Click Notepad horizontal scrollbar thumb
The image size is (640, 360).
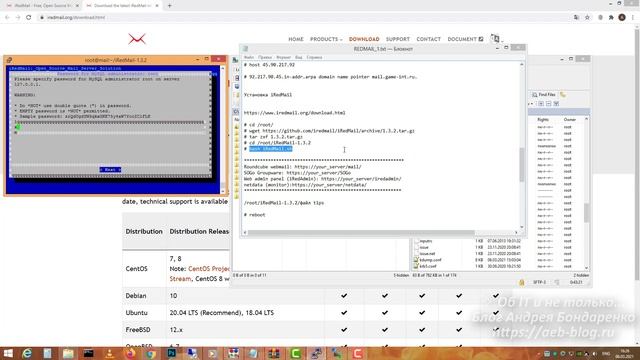pyautogui.click(x=361, y=233)
